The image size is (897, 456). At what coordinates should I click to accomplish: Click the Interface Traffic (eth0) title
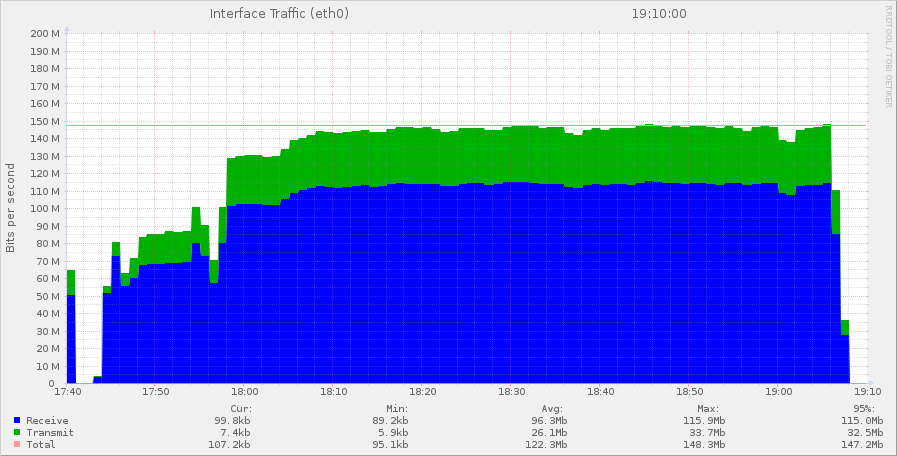click(279, 14)
